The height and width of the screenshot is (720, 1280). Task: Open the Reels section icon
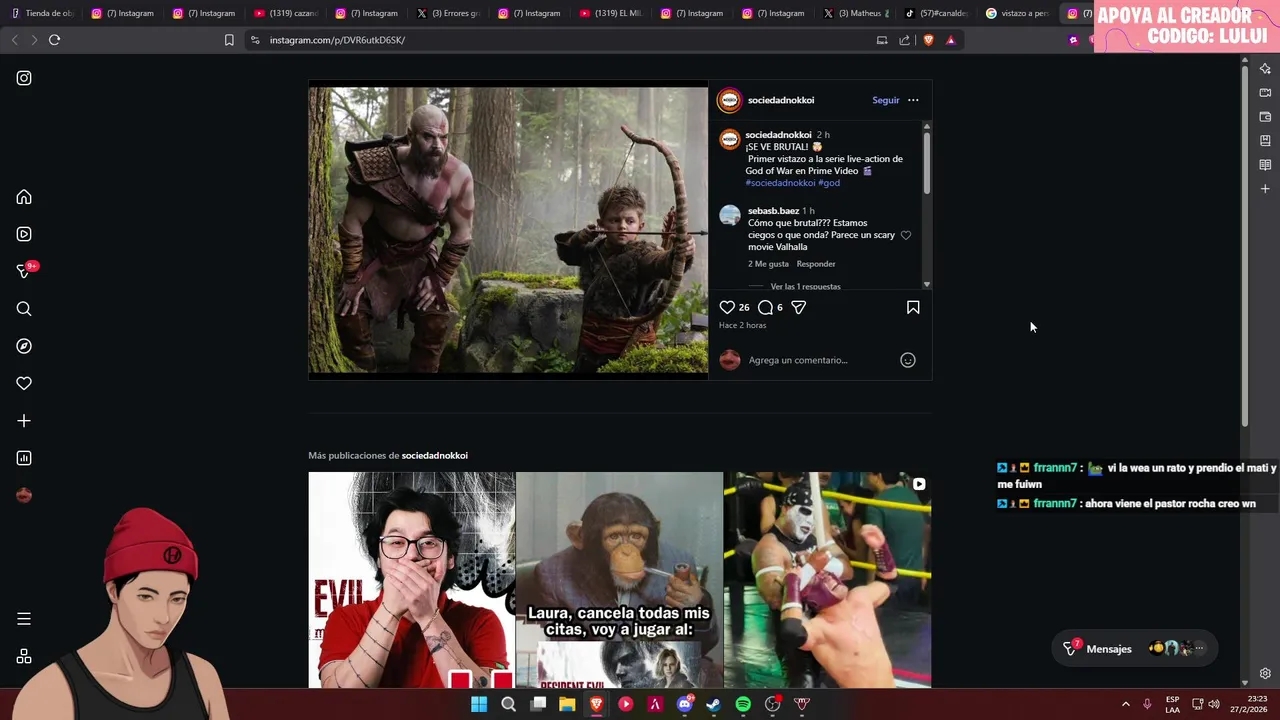[24, 234]
